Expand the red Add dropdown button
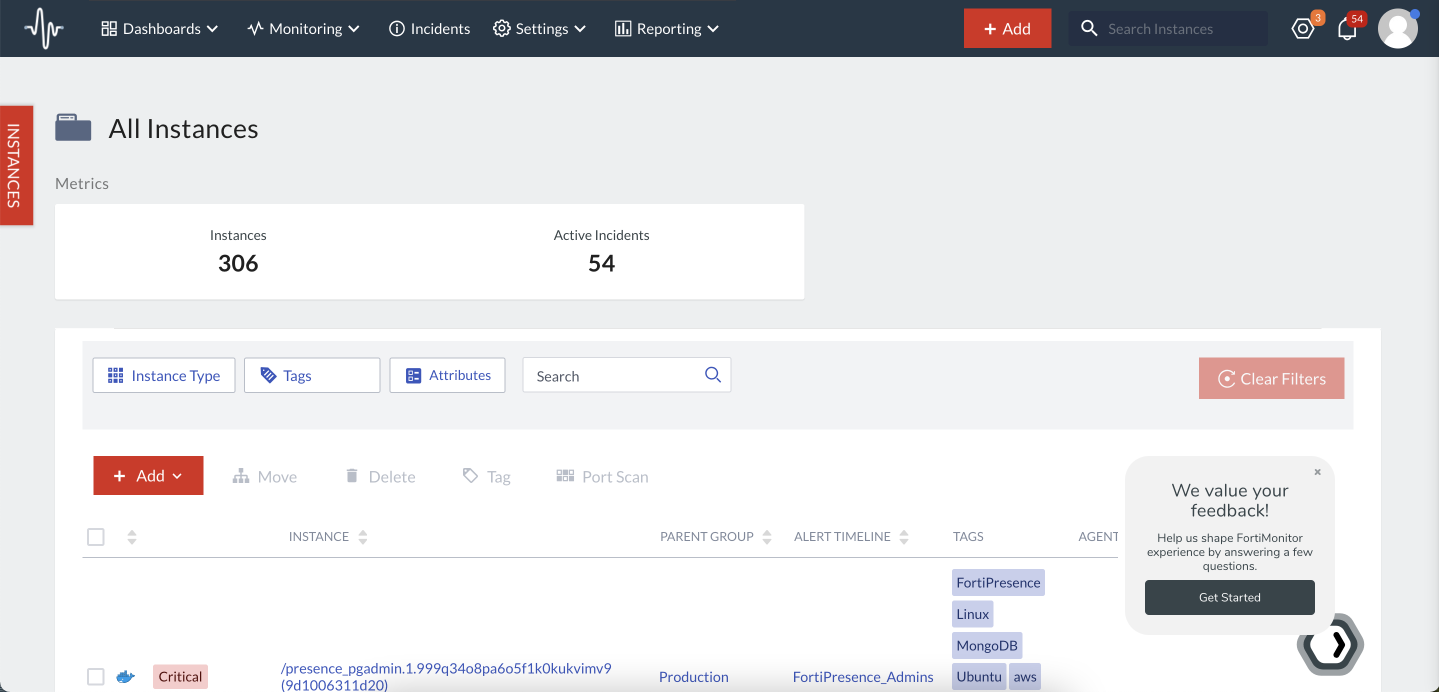1439x692 pixels. pyautogui.click(x=148, y=476)
